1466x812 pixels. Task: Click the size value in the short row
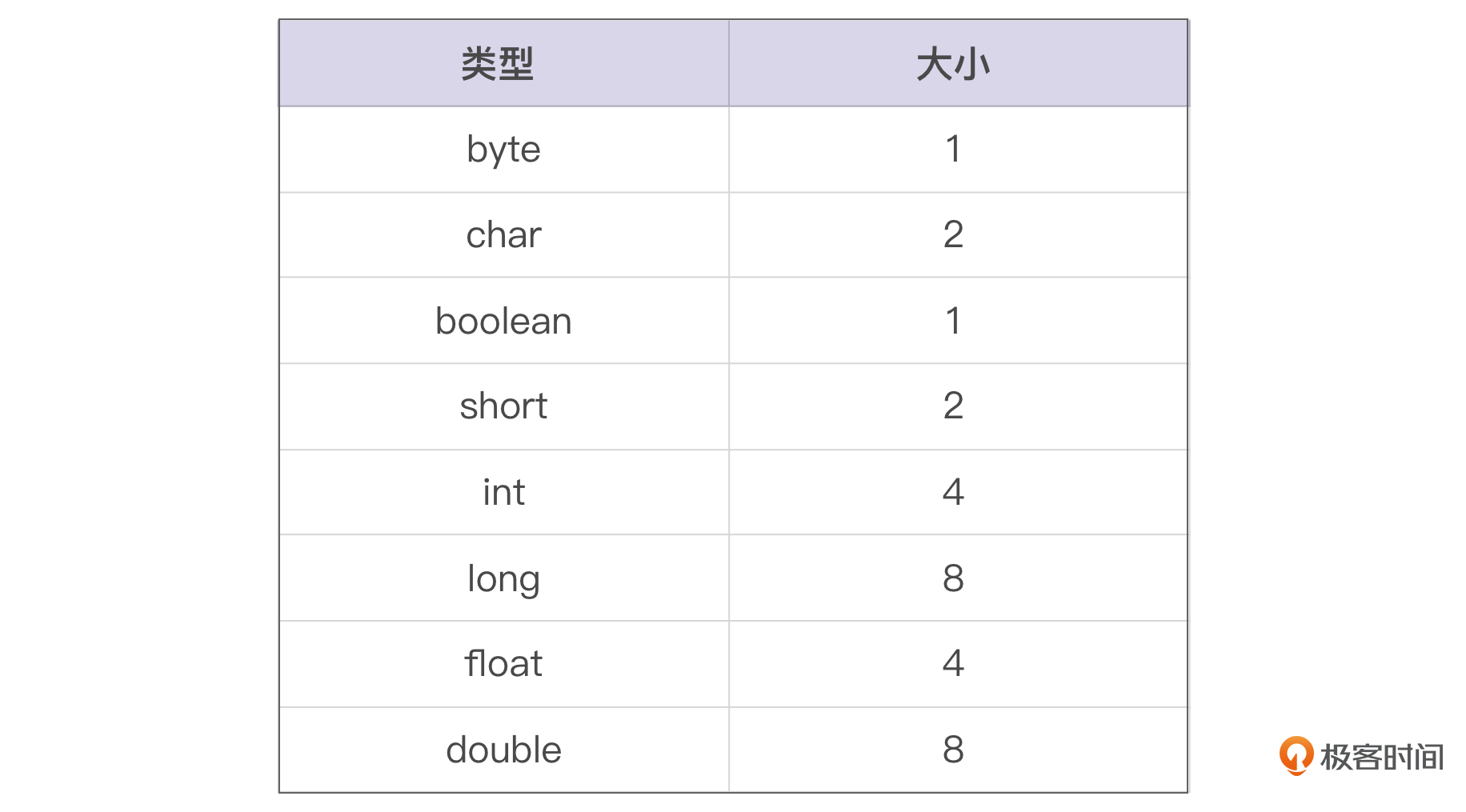pos(953,406)
